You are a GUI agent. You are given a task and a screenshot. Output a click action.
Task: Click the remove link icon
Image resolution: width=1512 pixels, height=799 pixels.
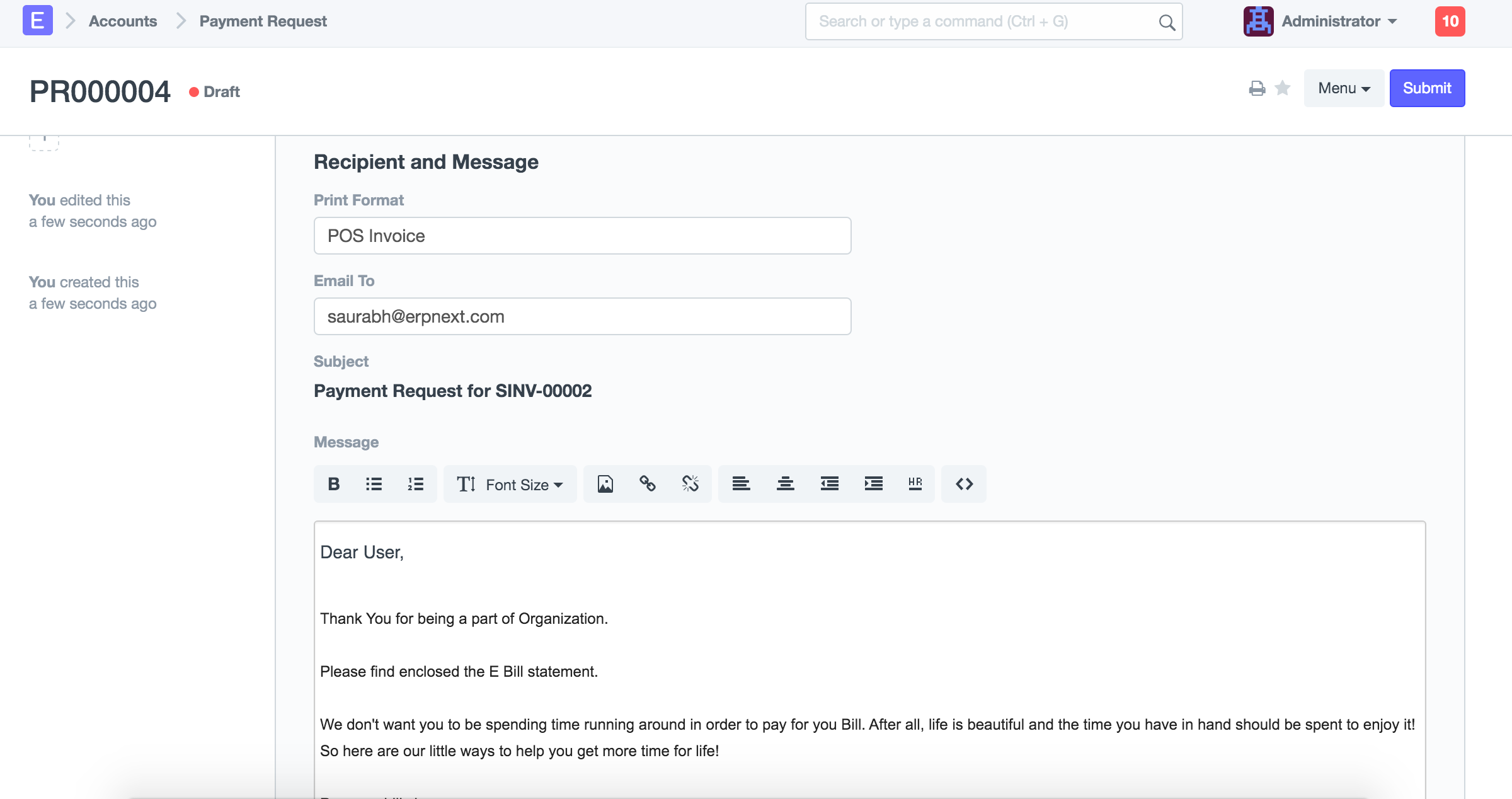point(690,484)
